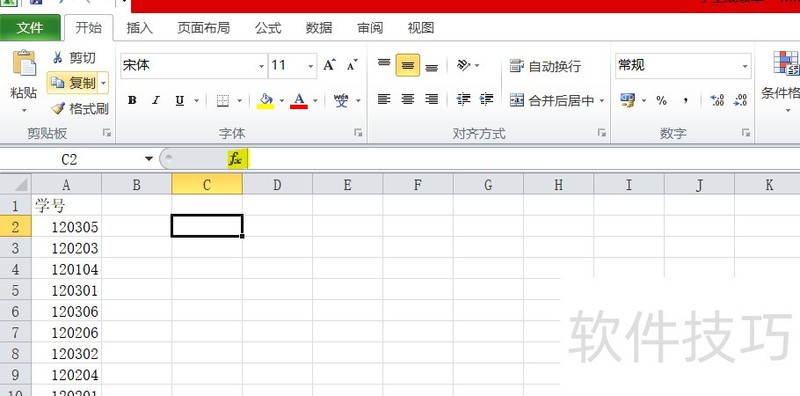
Task: Align text left in cell
Action: [384, 99]
